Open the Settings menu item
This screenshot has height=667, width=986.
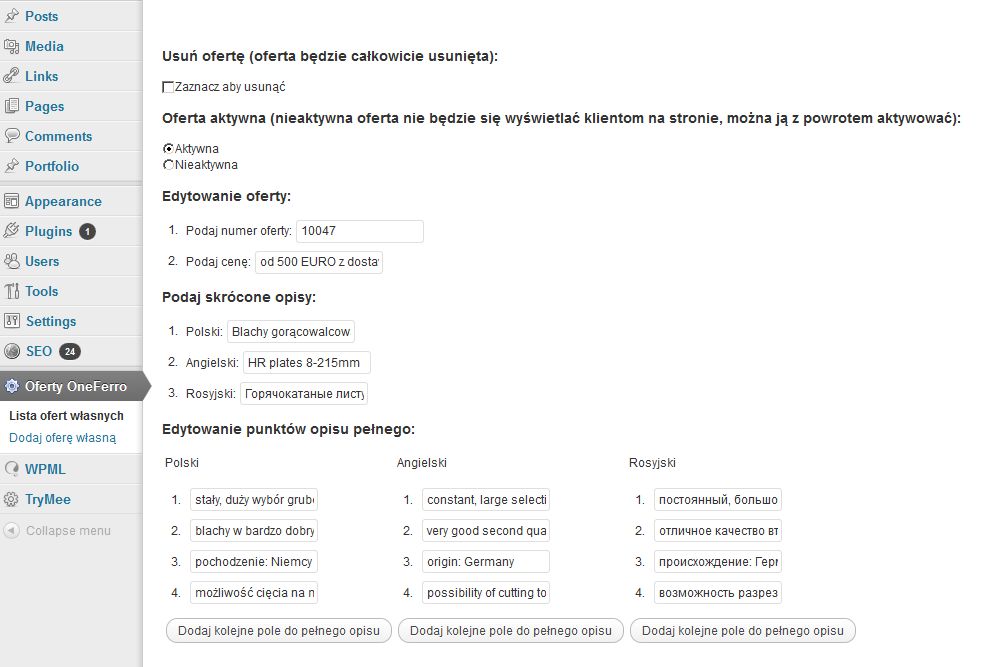(x=50, y=321)
